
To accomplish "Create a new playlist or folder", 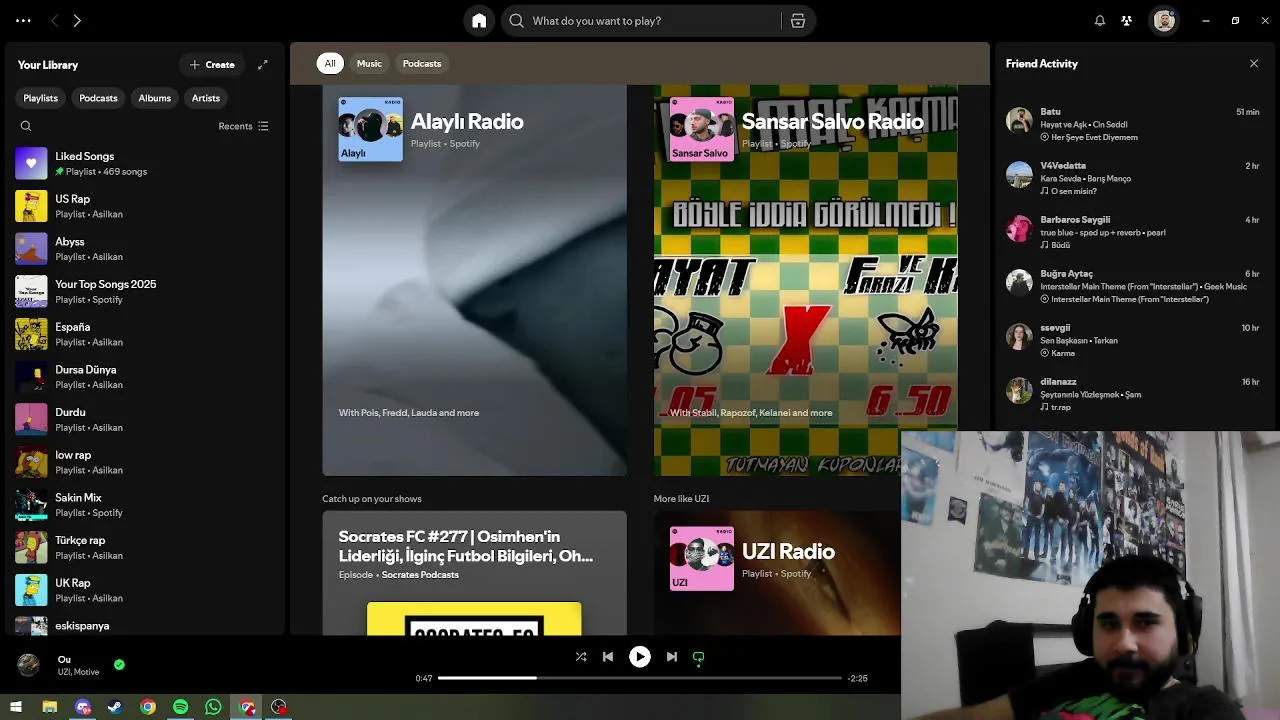I will pos(212,65).
